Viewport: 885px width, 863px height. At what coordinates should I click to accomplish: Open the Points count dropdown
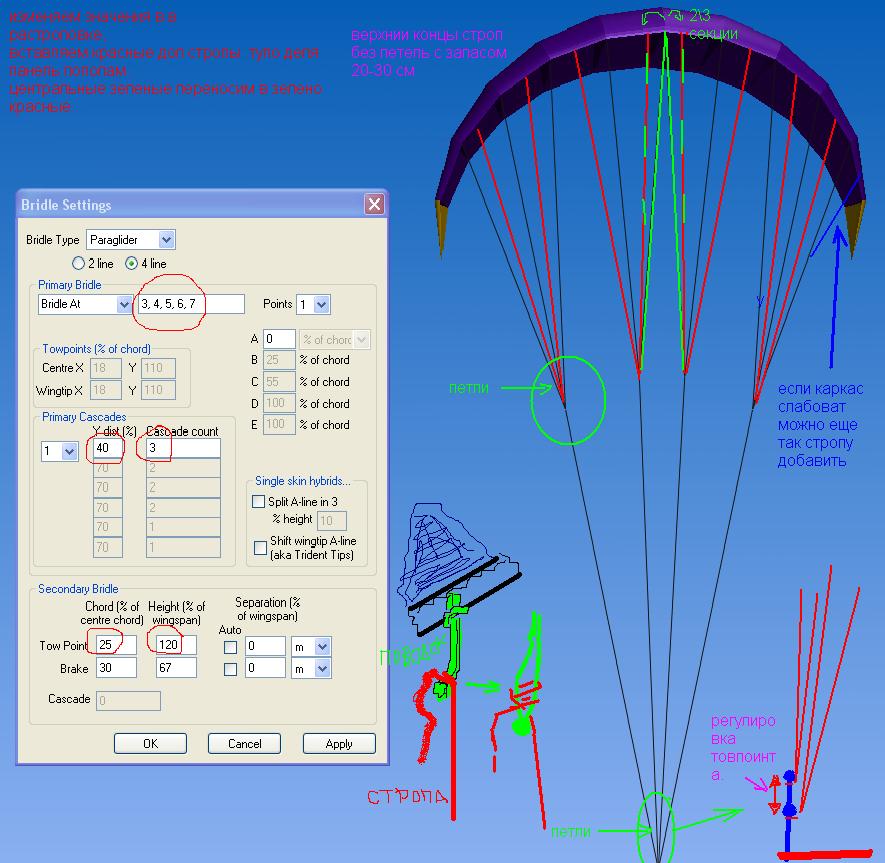click(x=321, y=304)
